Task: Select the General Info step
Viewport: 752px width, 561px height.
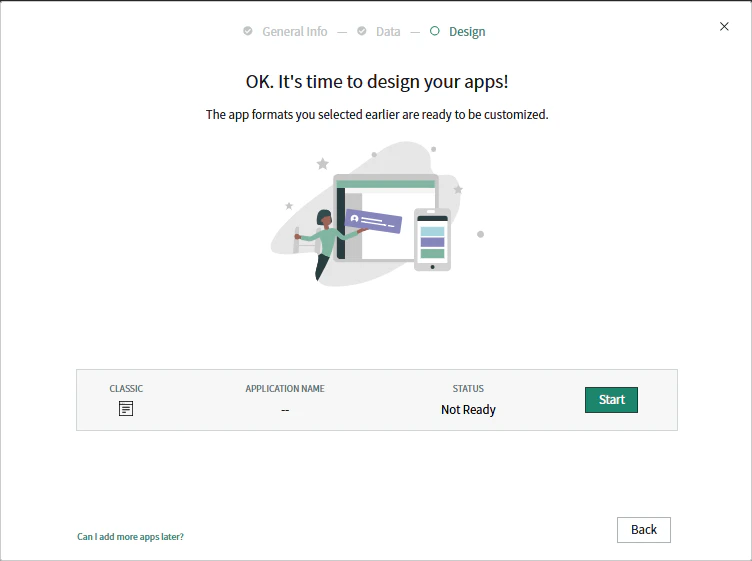Action: (x=294, y=32)
